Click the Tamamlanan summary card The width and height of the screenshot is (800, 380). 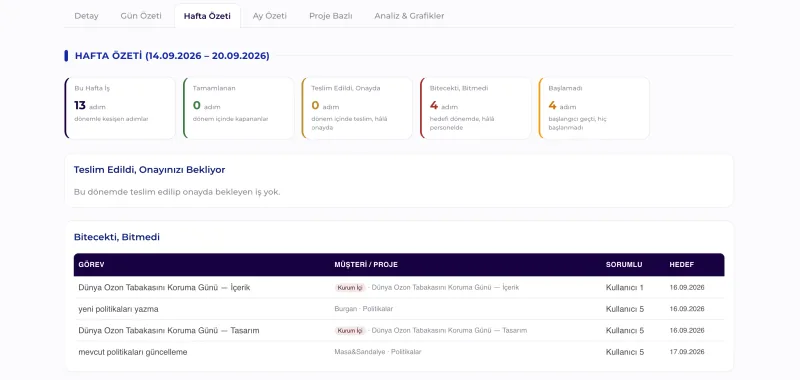pos(238,108)
